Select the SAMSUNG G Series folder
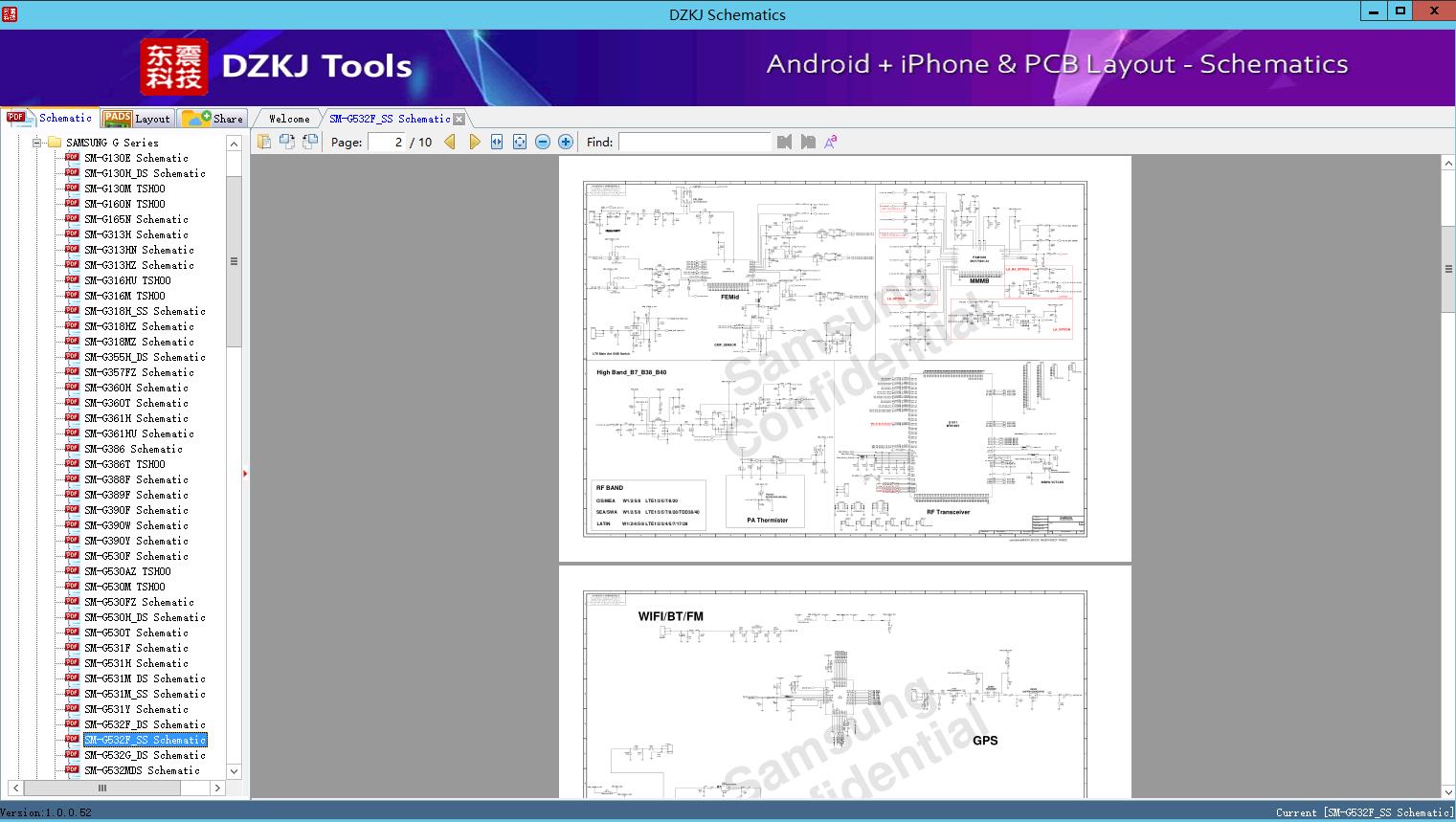The image size is (1456, 822). [112, 143]
